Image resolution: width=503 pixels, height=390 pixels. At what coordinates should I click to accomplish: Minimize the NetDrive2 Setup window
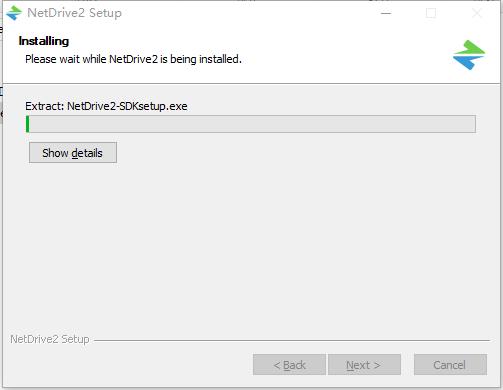click(x=386, y=13)
